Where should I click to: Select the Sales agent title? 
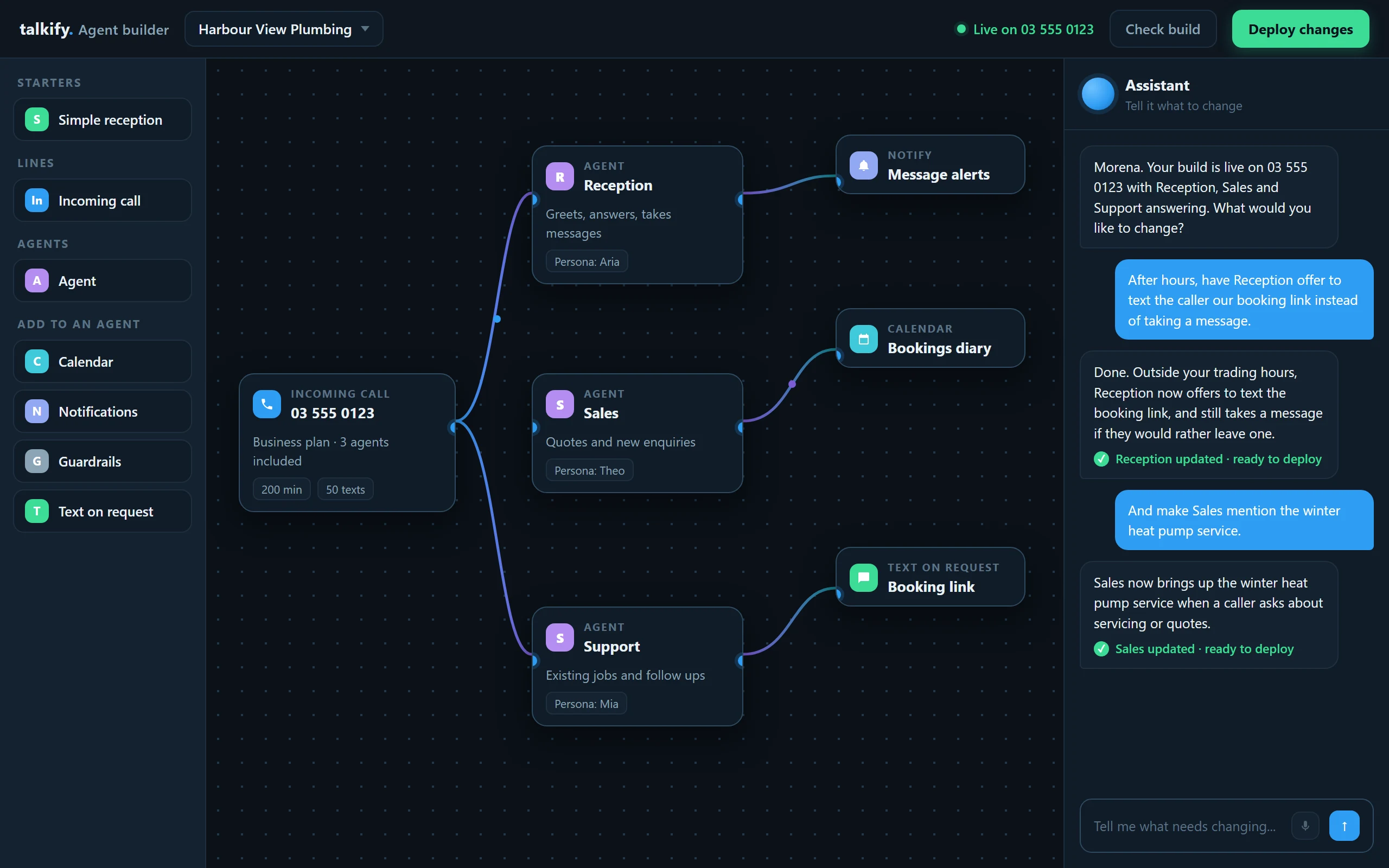pyautogui.click(x=601, y=413)
